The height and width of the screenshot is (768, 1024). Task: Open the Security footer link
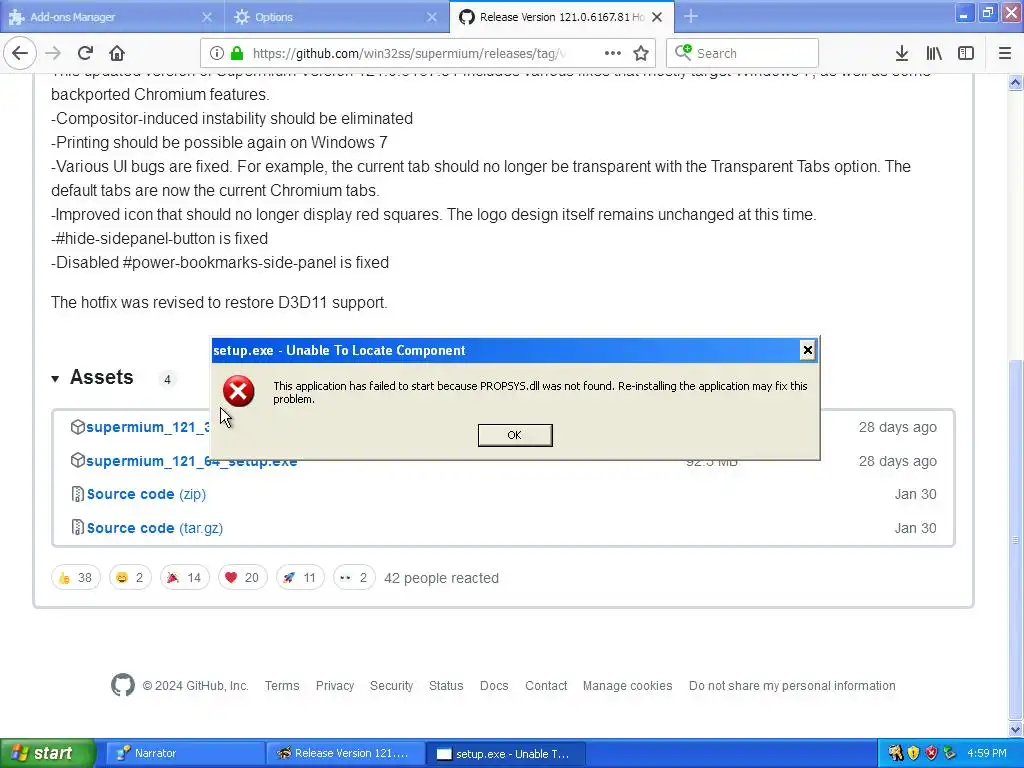(392, 686)
